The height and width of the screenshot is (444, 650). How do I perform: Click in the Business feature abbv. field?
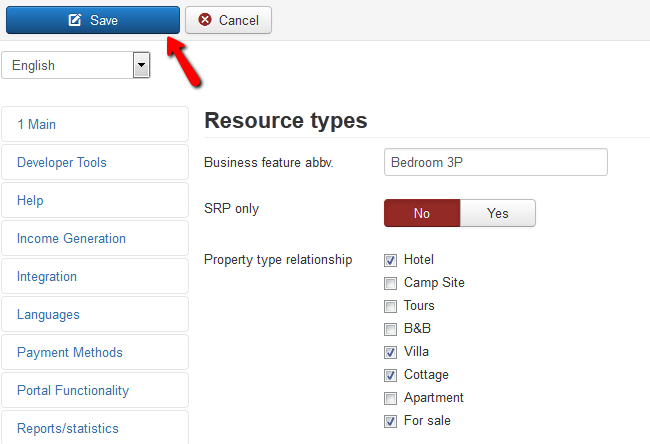[496, 162]
